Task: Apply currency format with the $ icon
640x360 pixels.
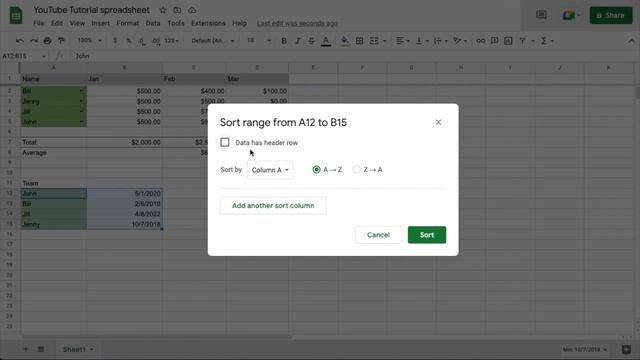Action: [x=115, y=41]
